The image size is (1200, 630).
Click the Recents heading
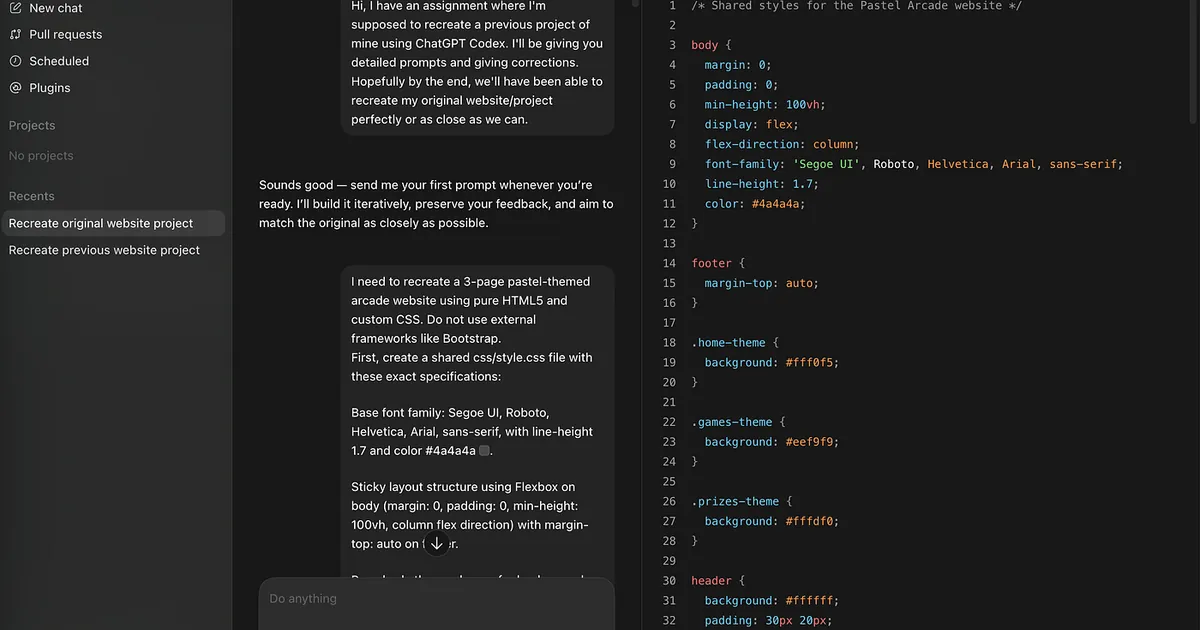pyautogui.click(x=32, y=196)
